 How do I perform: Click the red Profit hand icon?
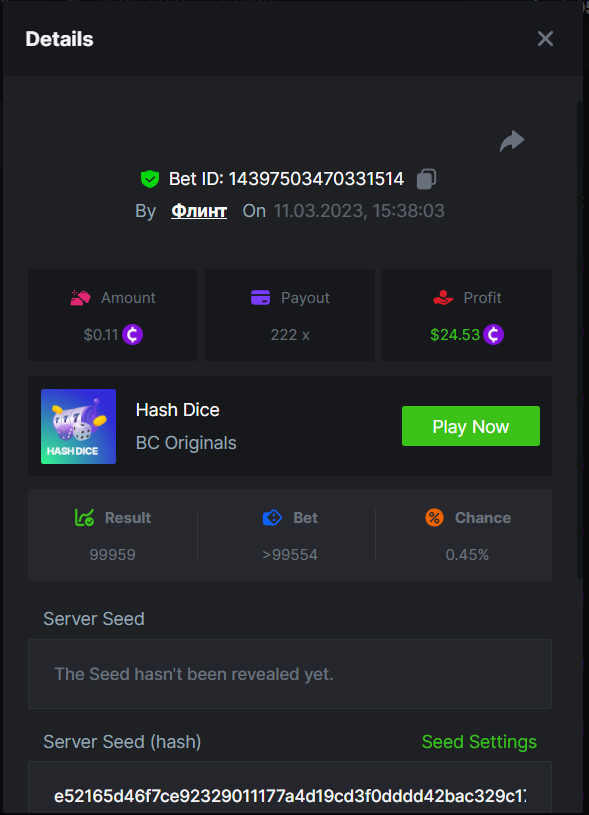coord(443,298)
